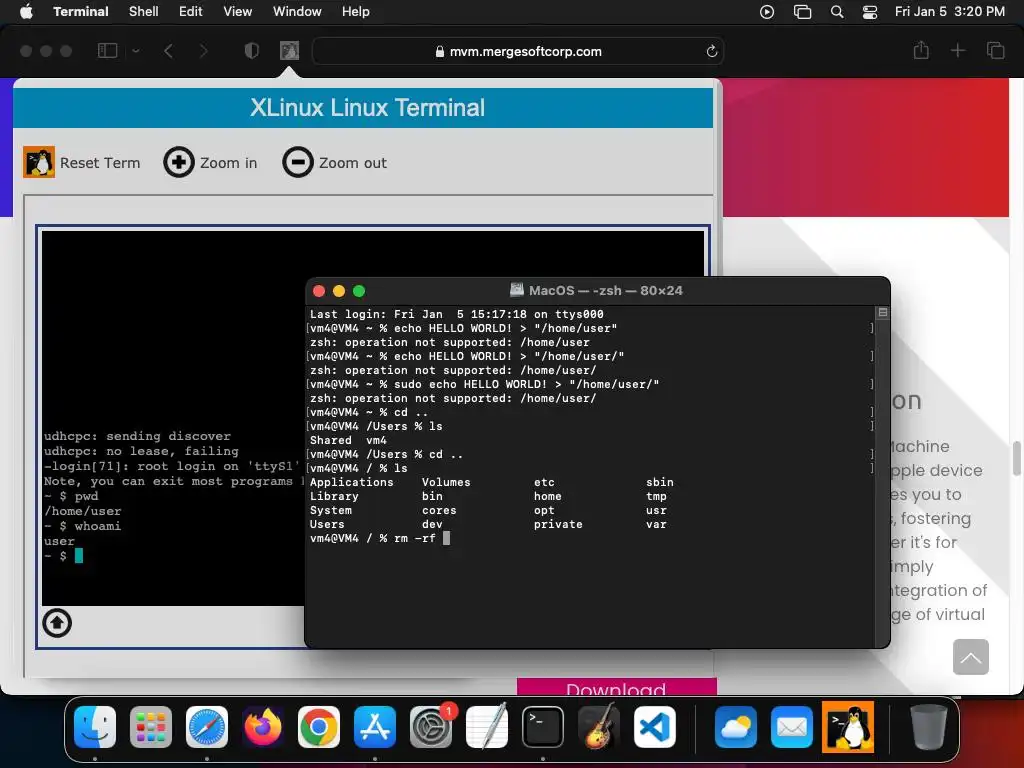Open Visual Studio Code from the Dock
The image size is (1024, 768).
pos(655,727)
